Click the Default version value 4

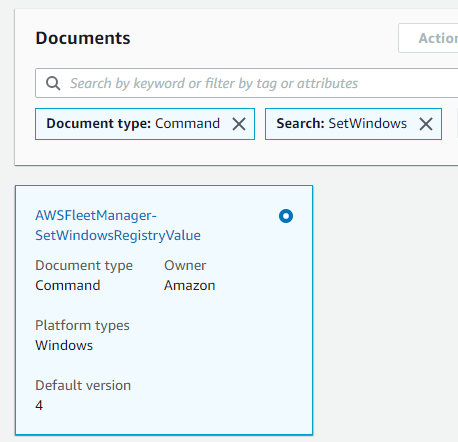[39, 405]
